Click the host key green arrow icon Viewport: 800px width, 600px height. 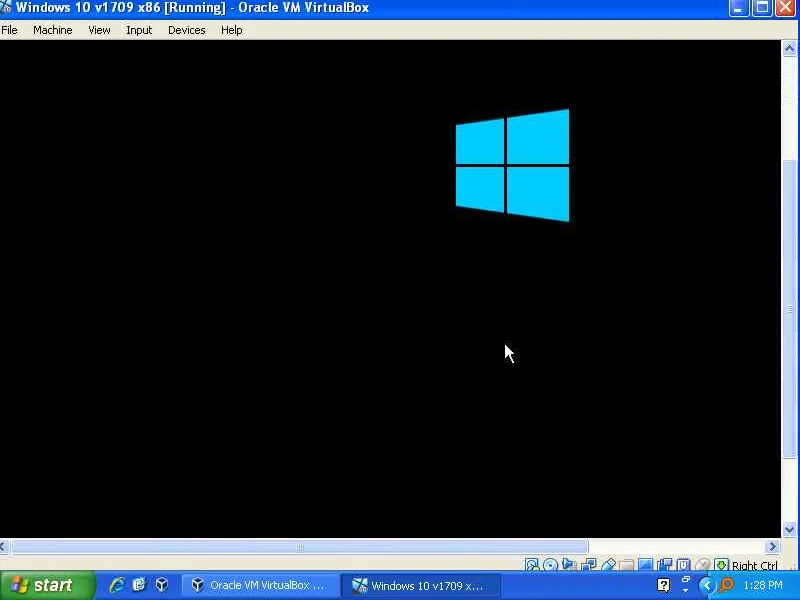[721, 564]
